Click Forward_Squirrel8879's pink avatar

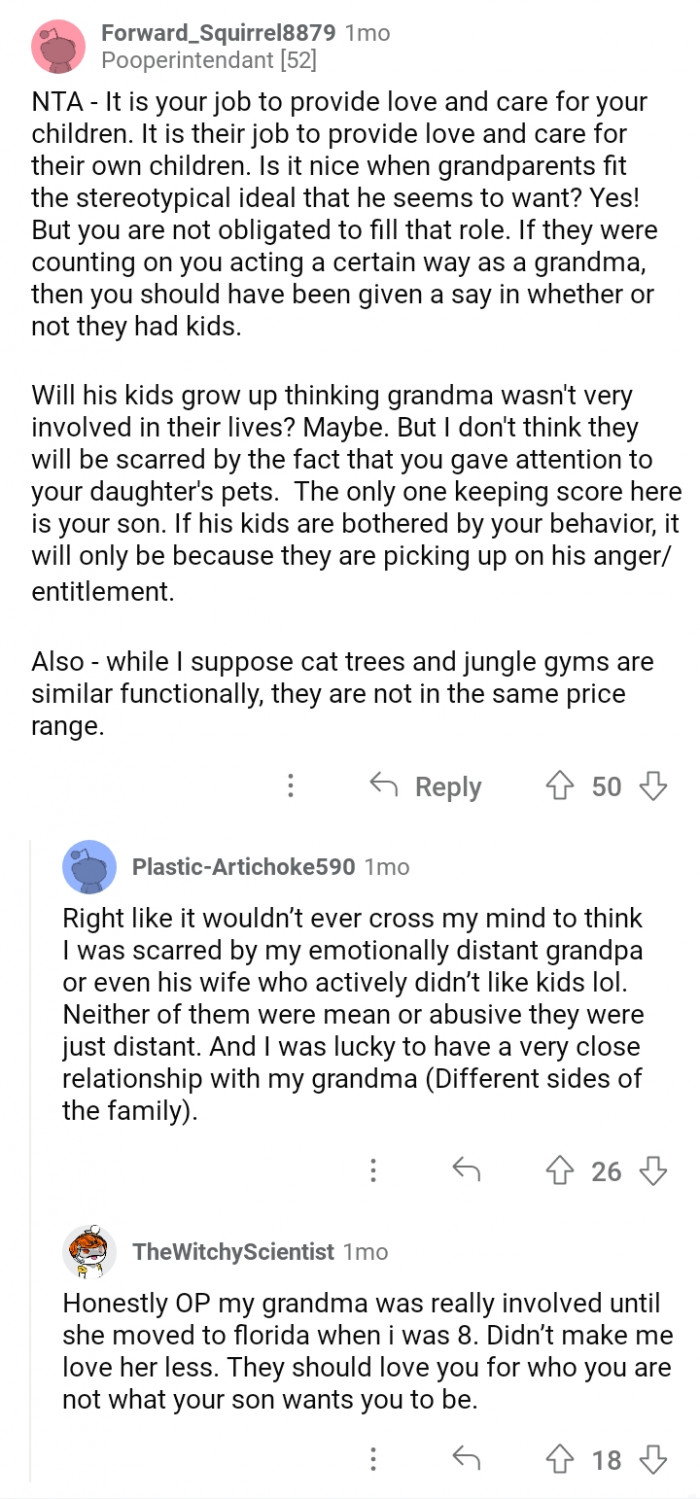tap(58, 46)
